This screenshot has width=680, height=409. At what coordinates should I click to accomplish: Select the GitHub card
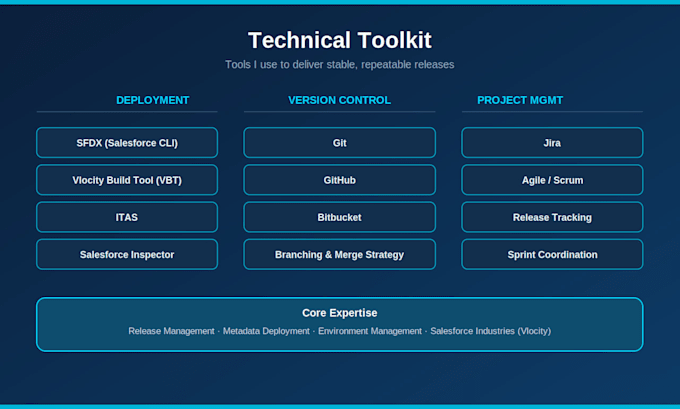pyautogui.click(x=340, y=180)
